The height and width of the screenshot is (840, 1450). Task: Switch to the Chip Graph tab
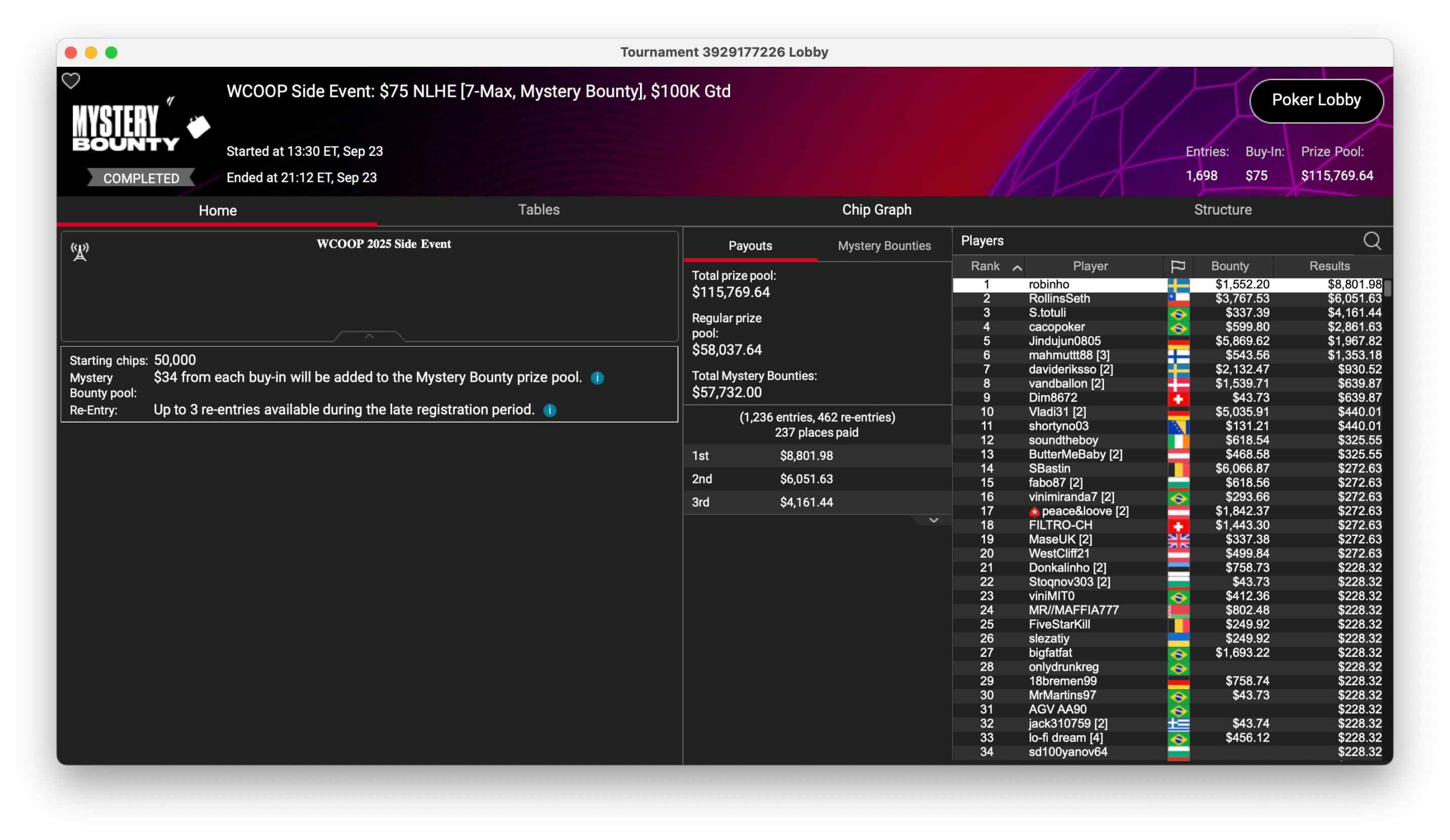pos(876,210)
